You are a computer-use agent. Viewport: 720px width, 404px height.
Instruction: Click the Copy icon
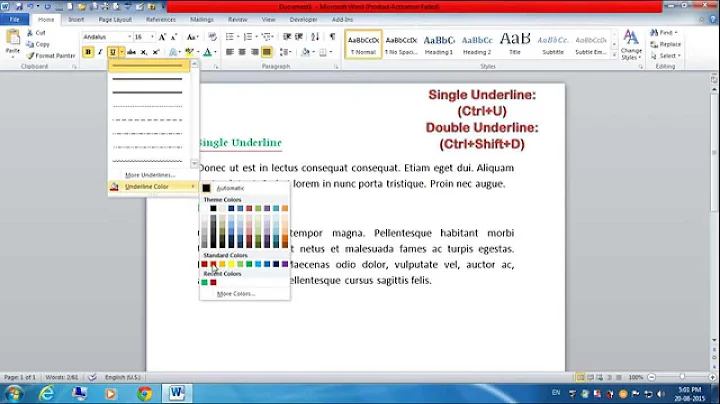pos(30,44)
